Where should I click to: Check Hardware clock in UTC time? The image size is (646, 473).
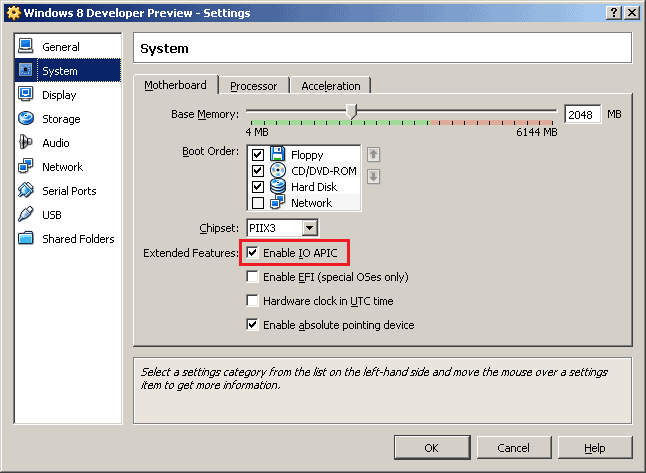pos(252,300)
